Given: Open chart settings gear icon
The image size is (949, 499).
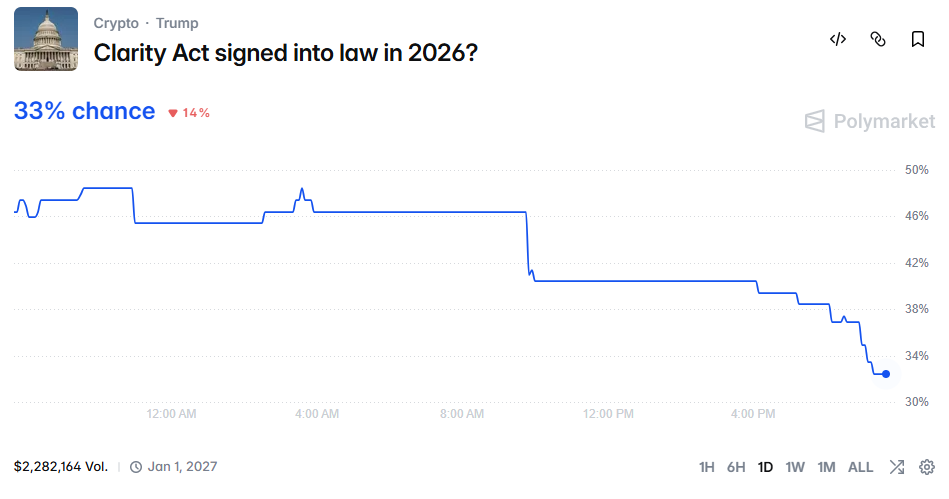Looking at the screenshot, I should click(927, 467).
